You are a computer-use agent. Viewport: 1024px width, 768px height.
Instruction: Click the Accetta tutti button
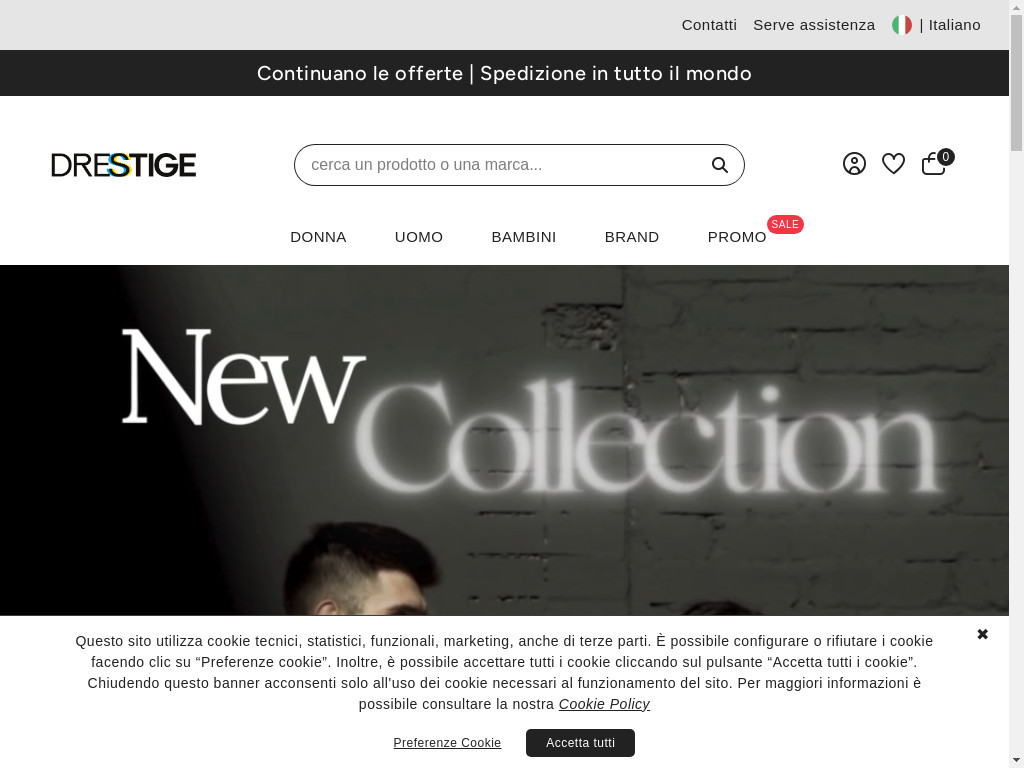(581, 743)
